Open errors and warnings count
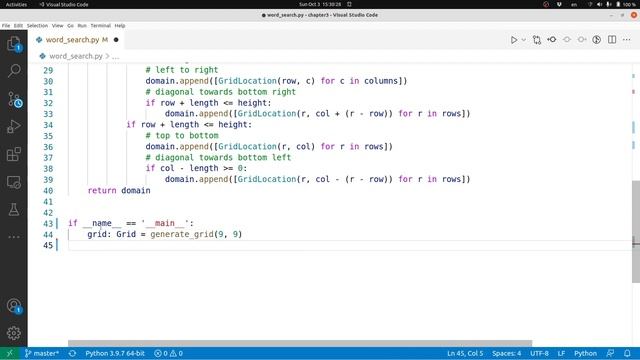The image size is (640, 360). click(168, 353)
